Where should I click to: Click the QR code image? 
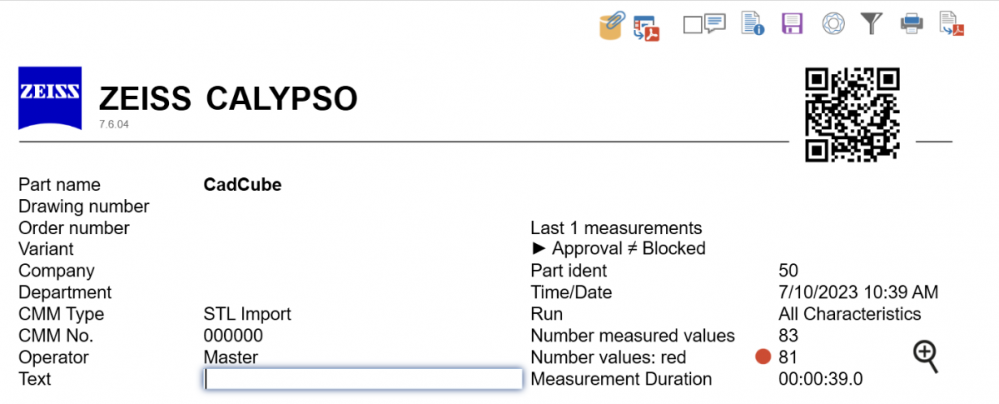tap(853, 114)
